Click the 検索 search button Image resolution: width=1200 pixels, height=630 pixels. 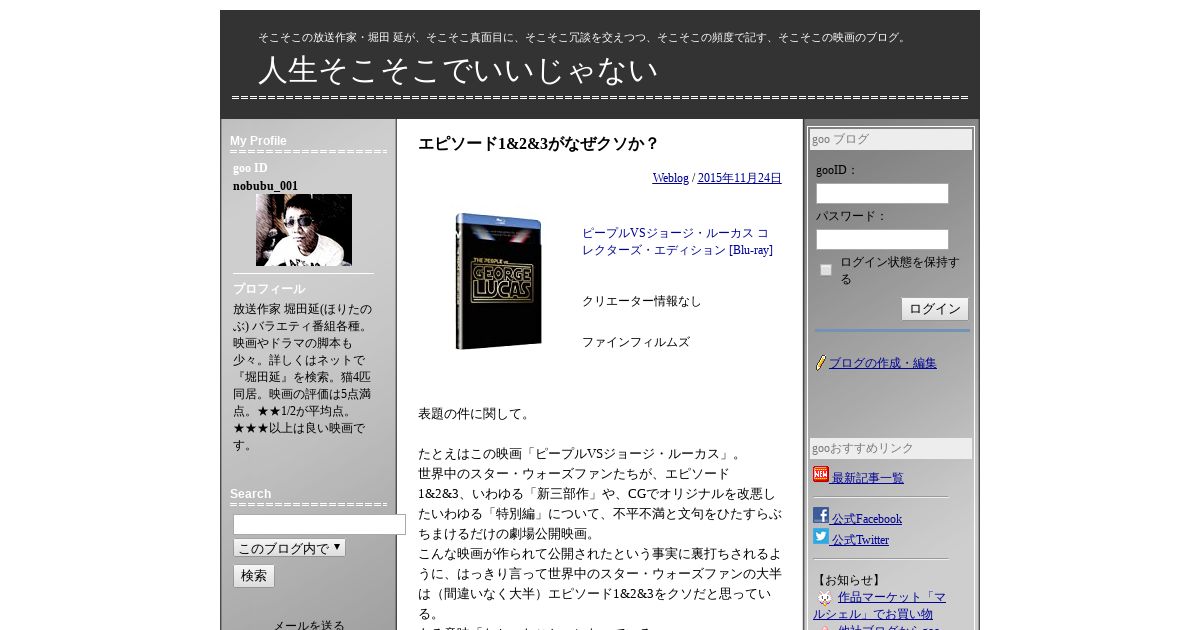[x=254, y=576]
